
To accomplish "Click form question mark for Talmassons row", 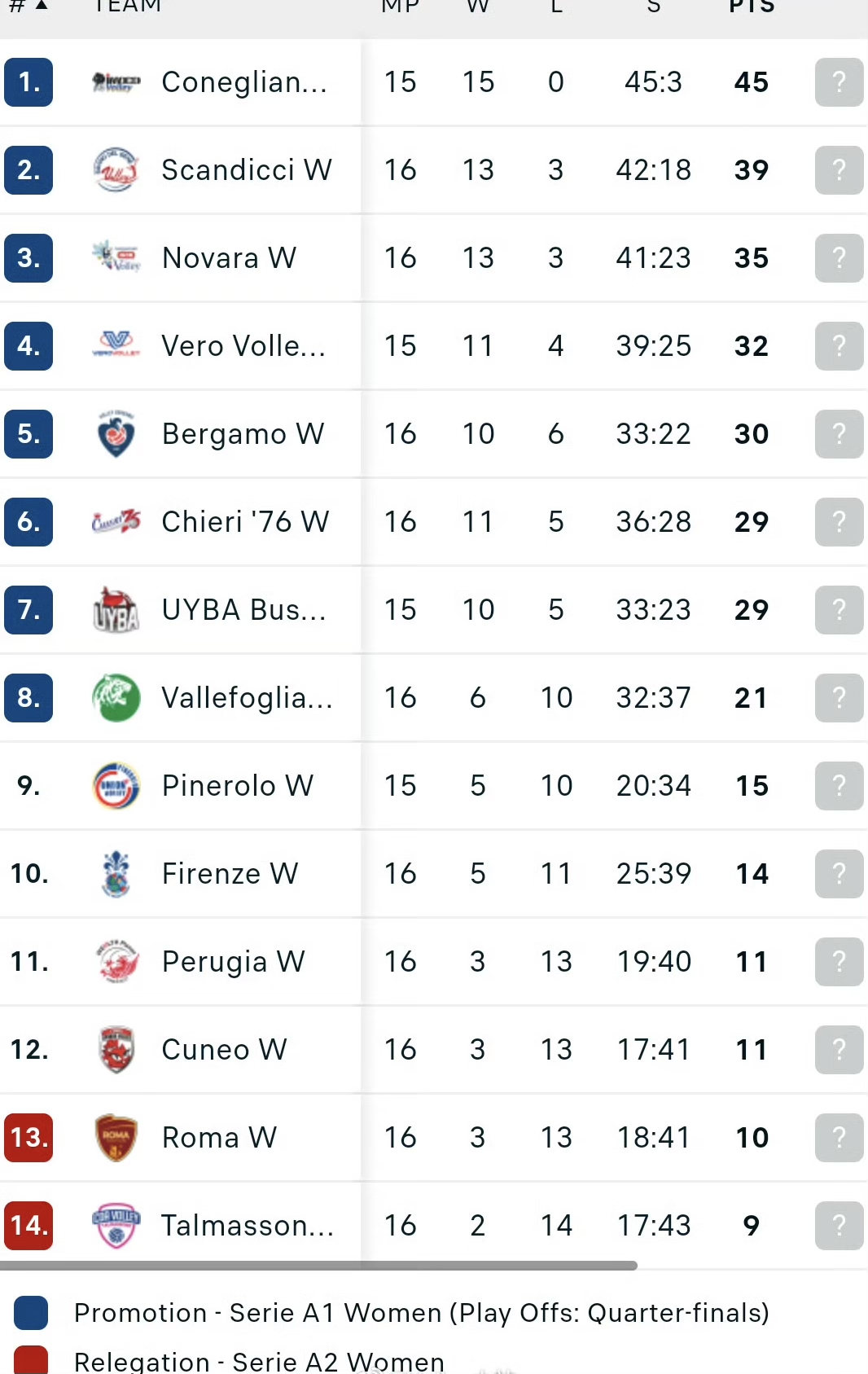I will [839, 1225].
